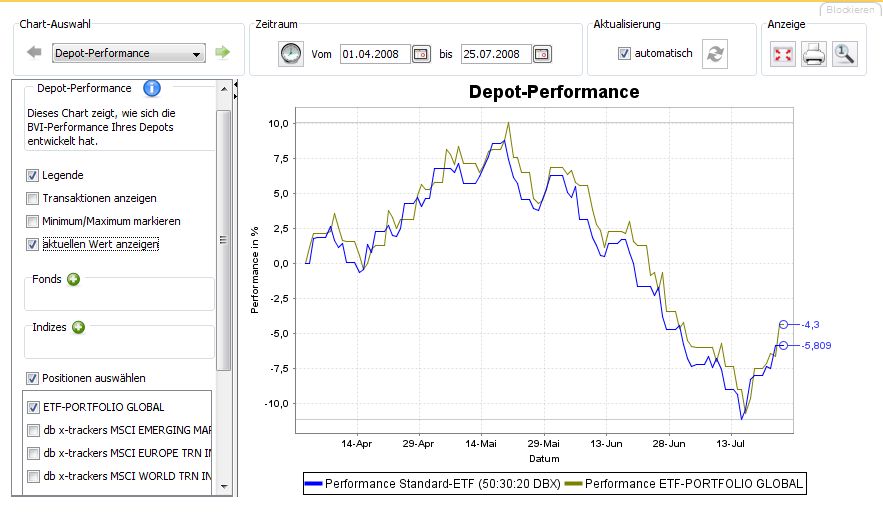
Task: Enable Minimum/Maximum markieren checkbox
Action: pos(33,221)
